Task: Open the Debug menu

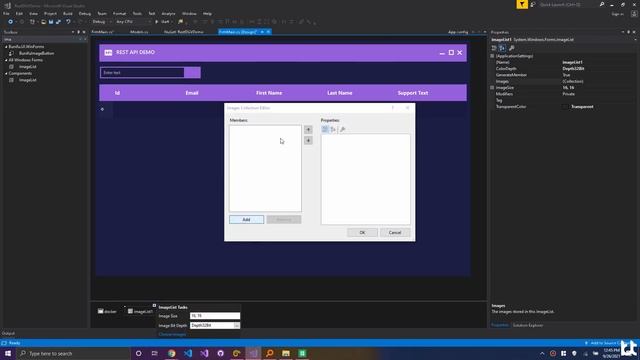Action: pyautogui.click(x=84, y=13)
